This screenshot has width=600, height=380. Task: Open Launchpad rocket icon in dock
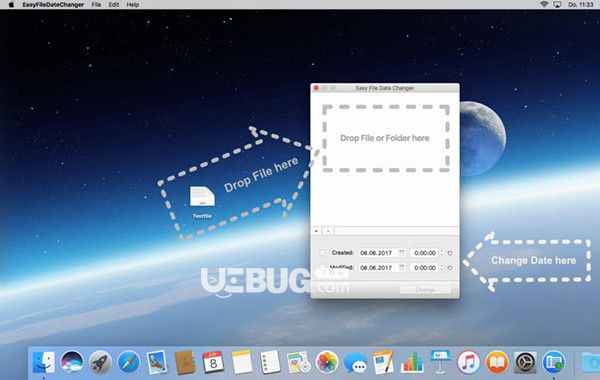[100, 362]
